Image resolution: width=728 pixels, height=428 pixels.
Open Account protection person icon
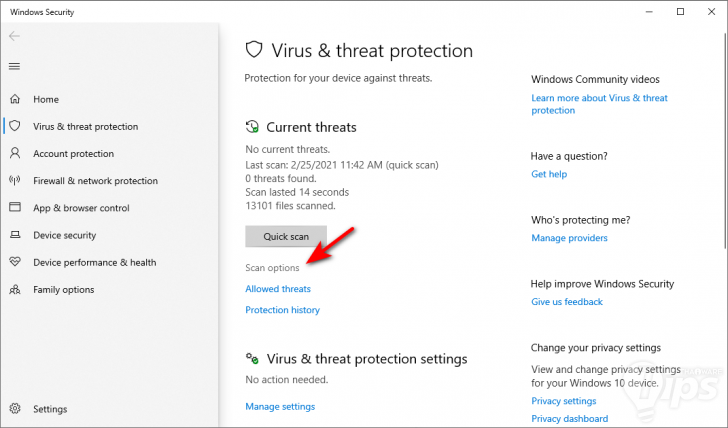click(x=14, y=154)
